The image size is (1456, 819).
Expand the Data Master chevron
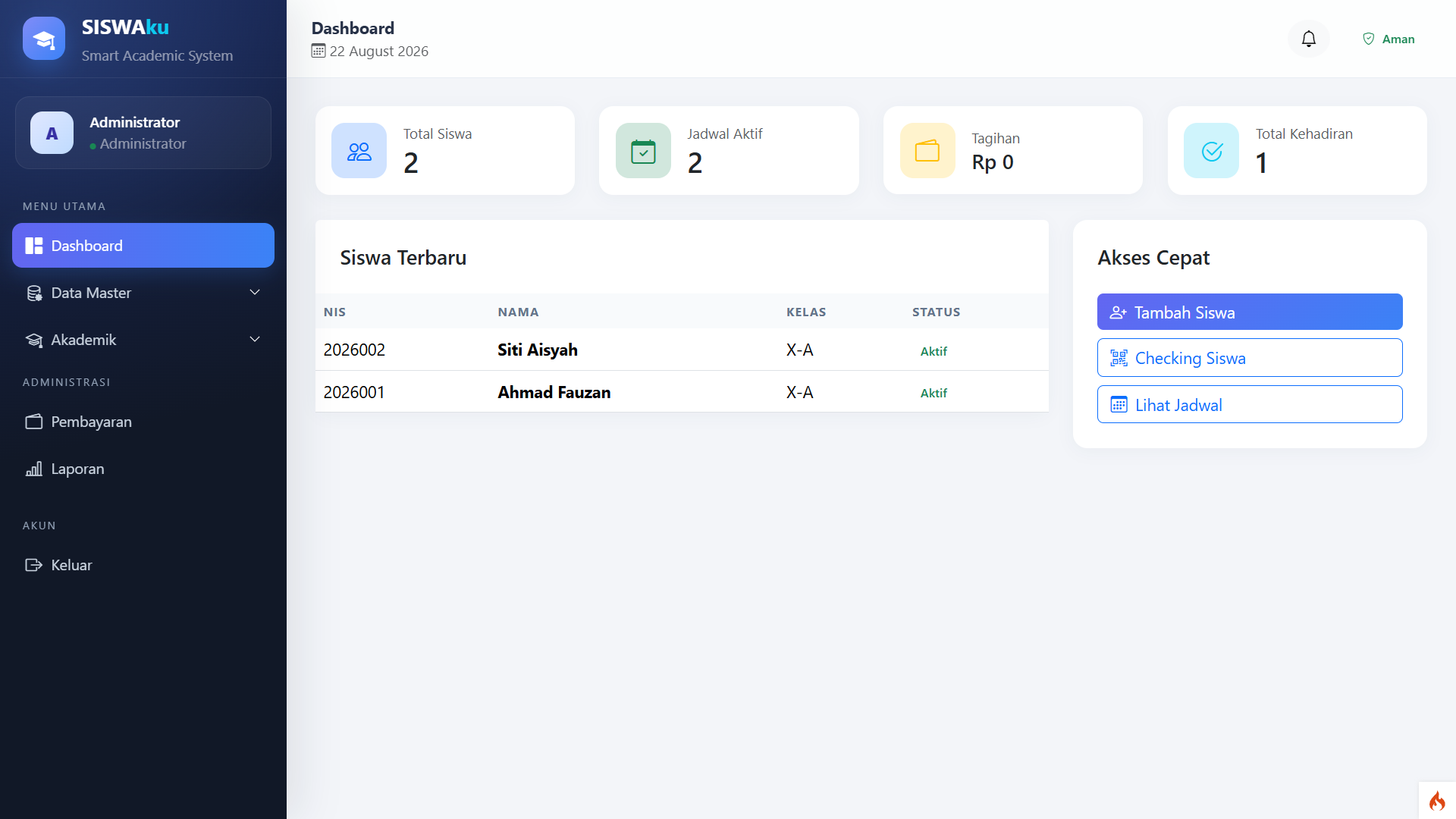(x=255, y=293)
